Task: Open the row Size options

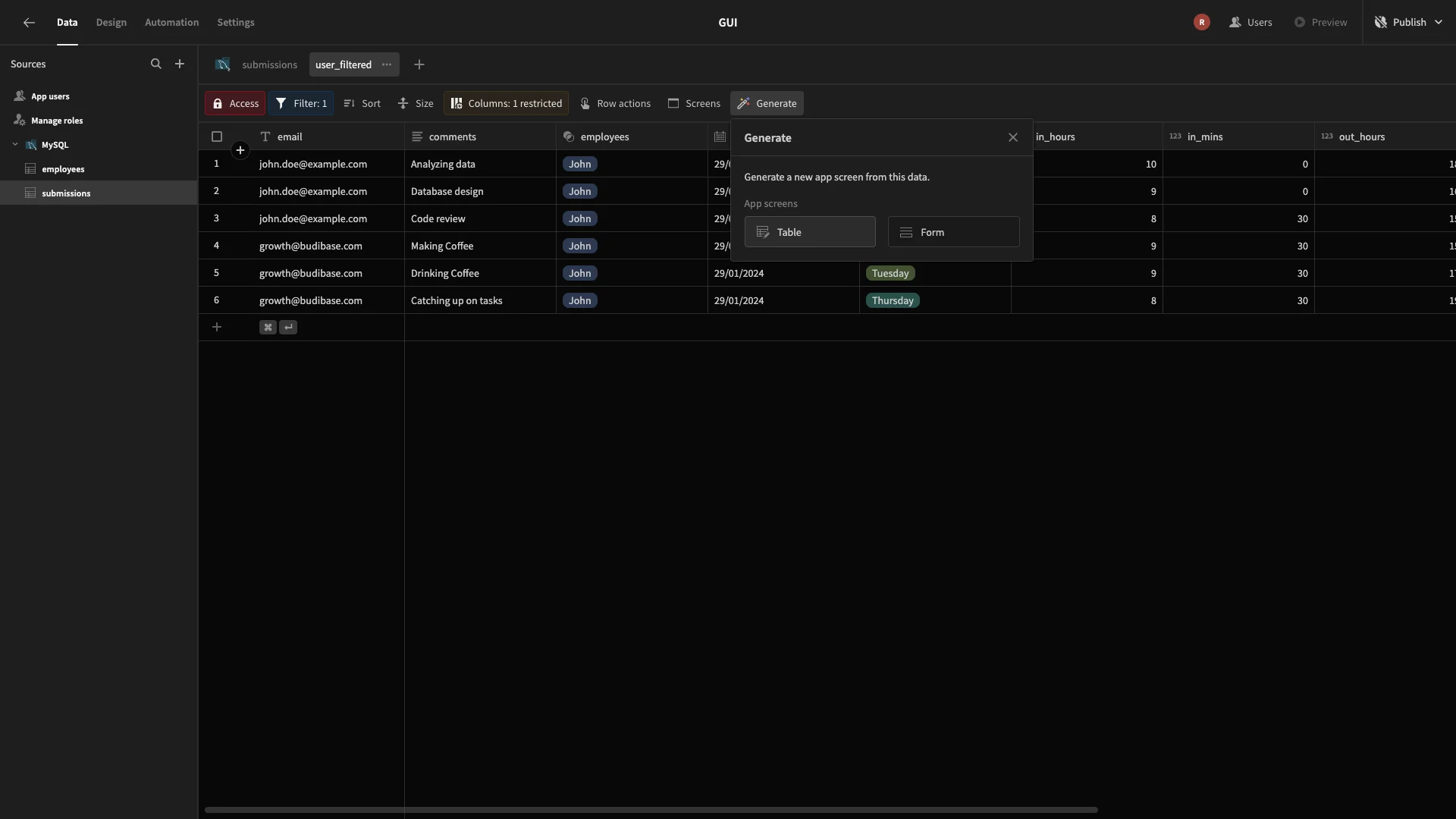Action: 416,104
